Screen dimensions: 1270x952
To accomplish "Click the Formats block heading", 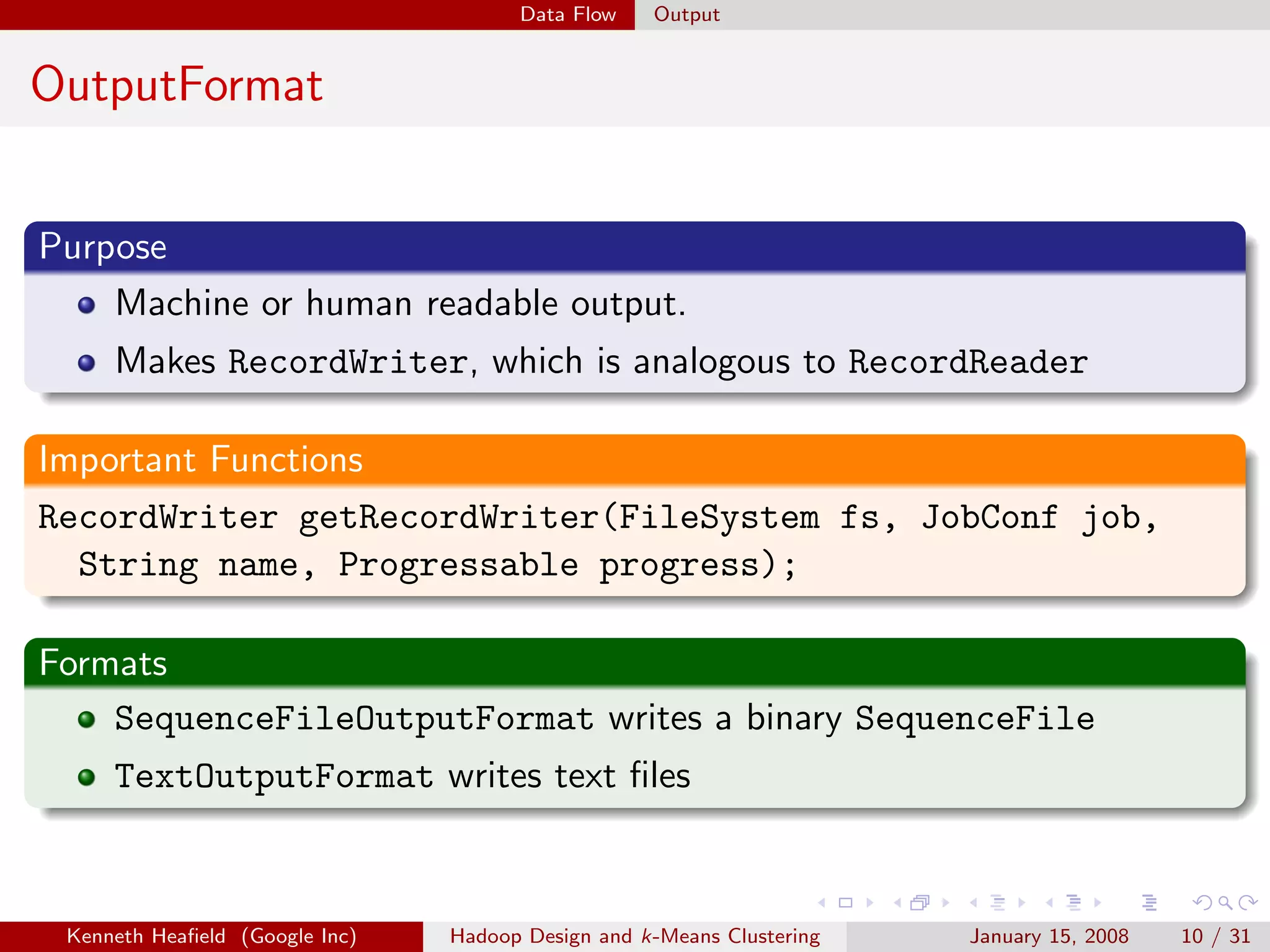I will click(103, 663).
